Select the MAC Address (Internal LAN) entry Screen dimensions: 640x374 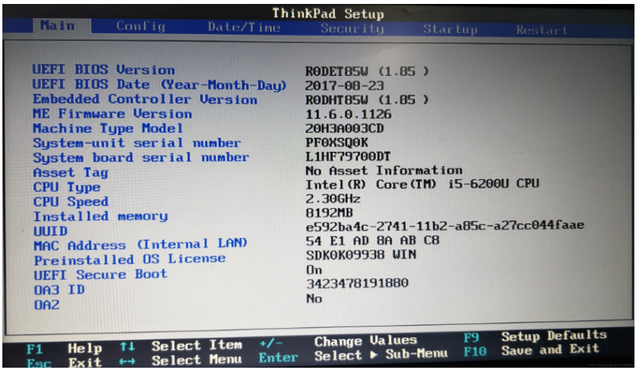[140, 244]
